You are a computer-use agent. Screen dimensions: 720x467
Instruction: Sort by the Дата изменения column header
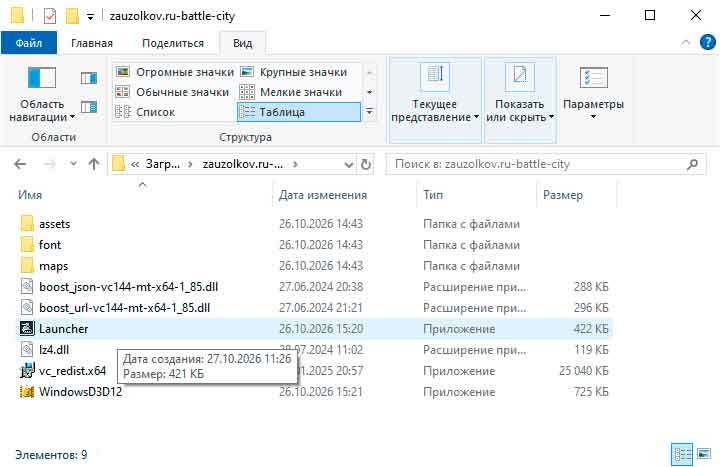323,195
